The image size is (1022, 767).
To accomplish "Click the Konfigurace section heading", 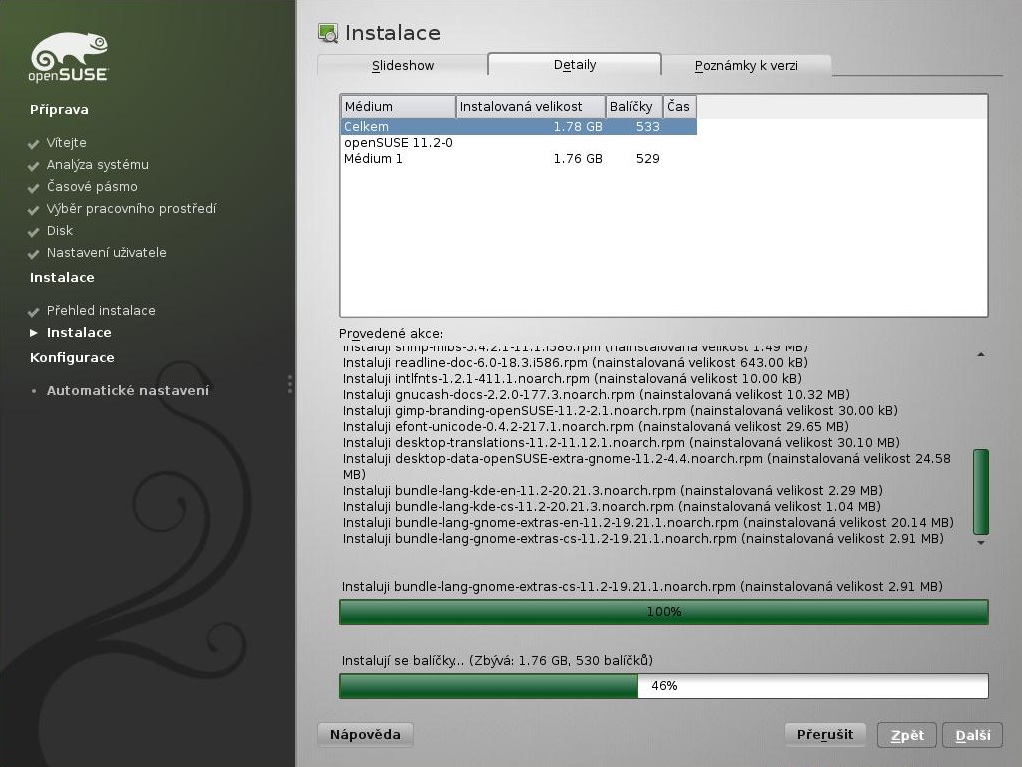I will [72, 358].
